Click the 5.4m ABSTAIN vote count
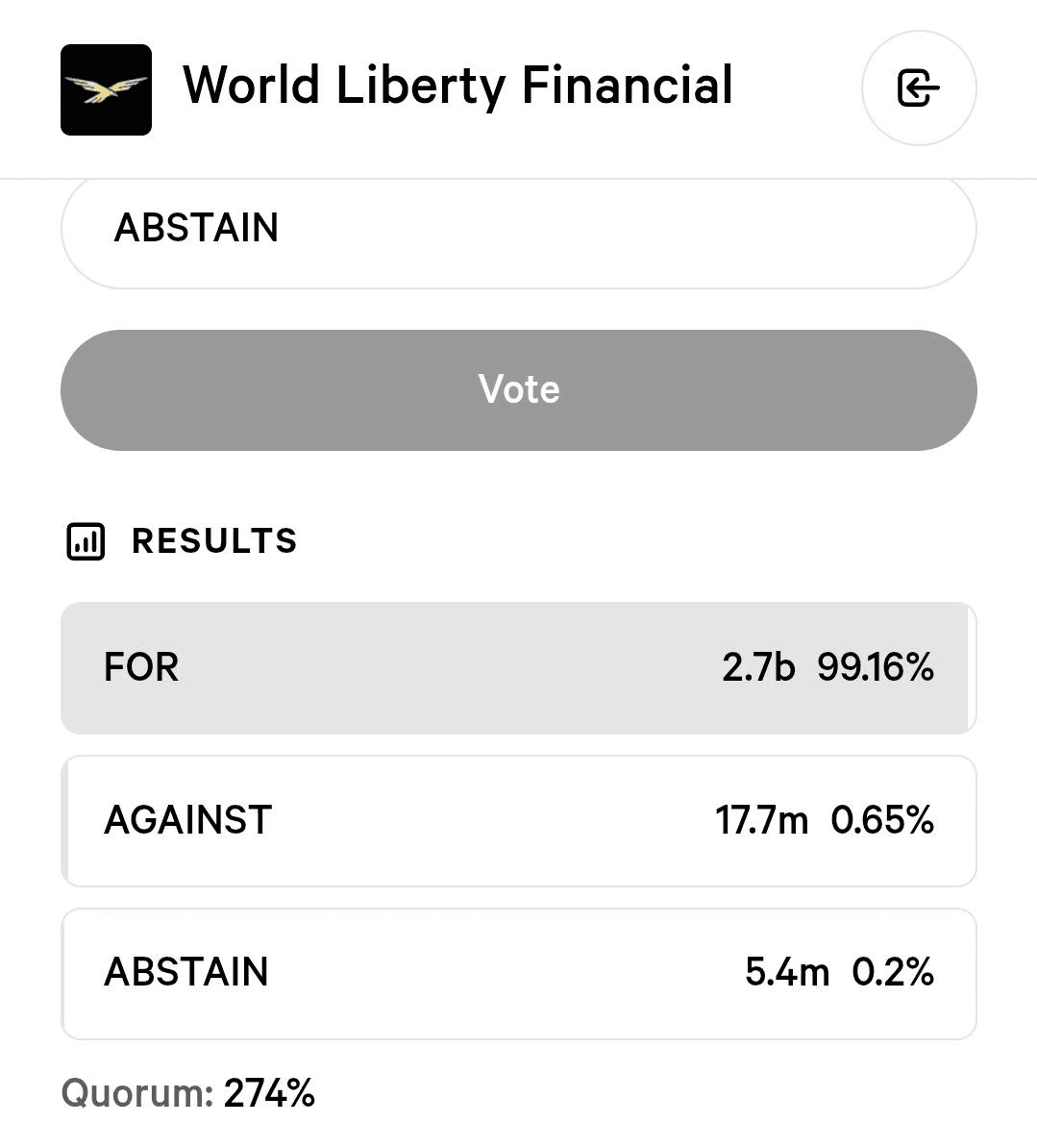 click(x=786, y=972)
